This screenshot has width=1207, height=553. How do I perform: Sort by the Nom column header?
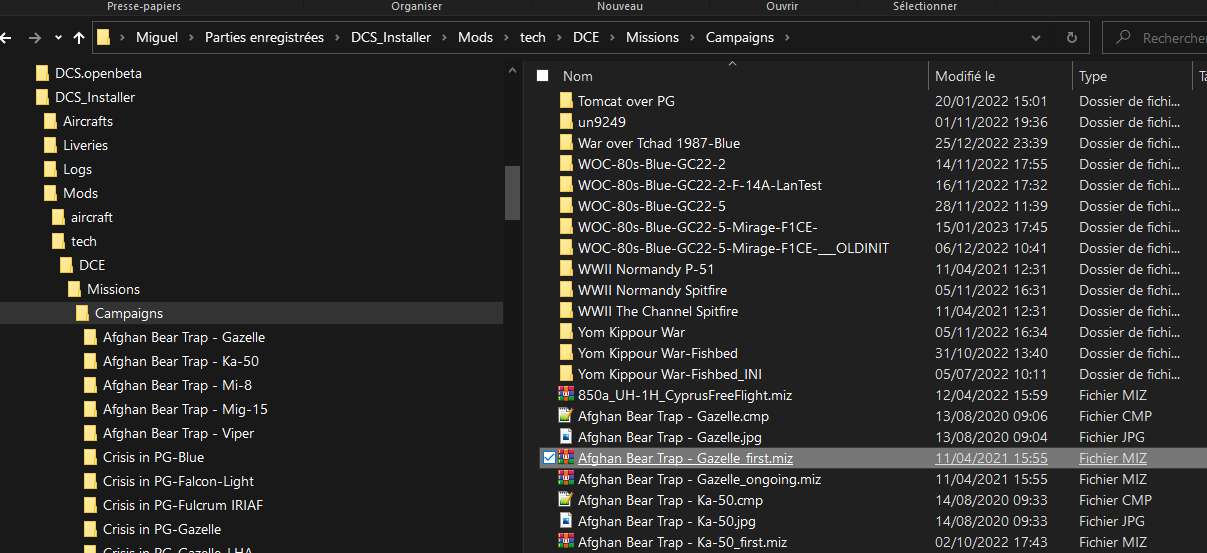click(x=577, y=76)
